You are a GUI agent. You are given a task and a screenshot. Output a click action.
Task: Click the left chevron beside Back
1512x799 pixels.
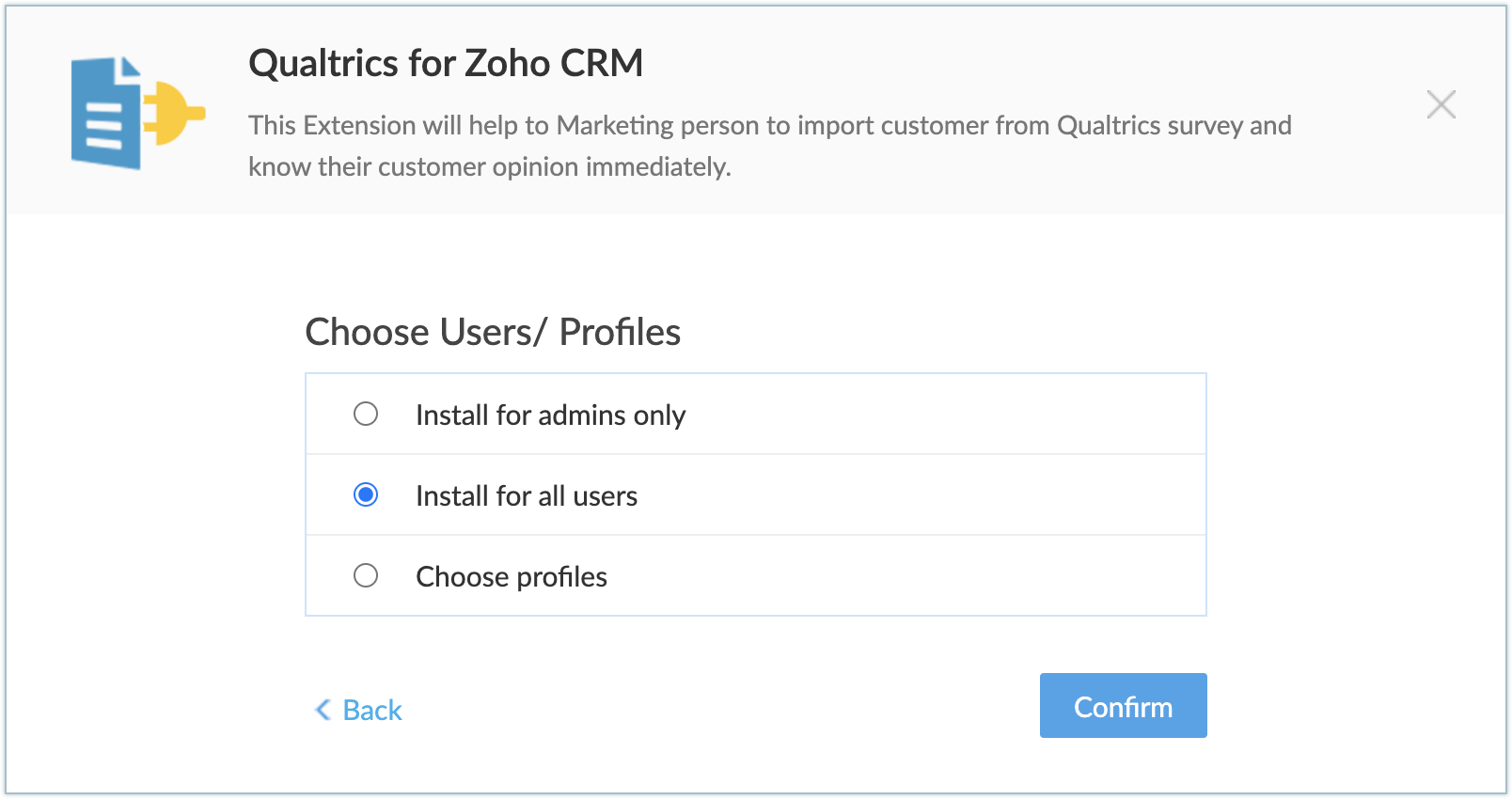(x=323, y=710)
